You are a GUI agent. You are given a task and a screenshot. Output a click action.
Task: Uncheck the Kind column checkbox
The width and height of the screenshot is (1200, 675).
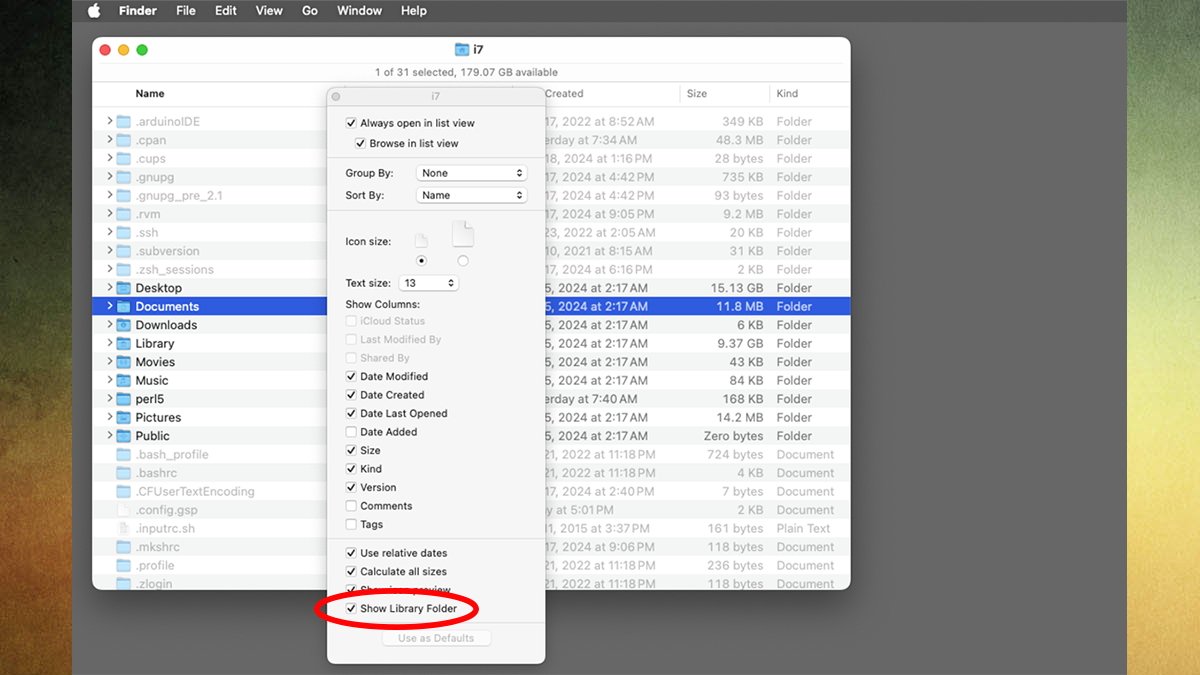(x=351, y=469)
